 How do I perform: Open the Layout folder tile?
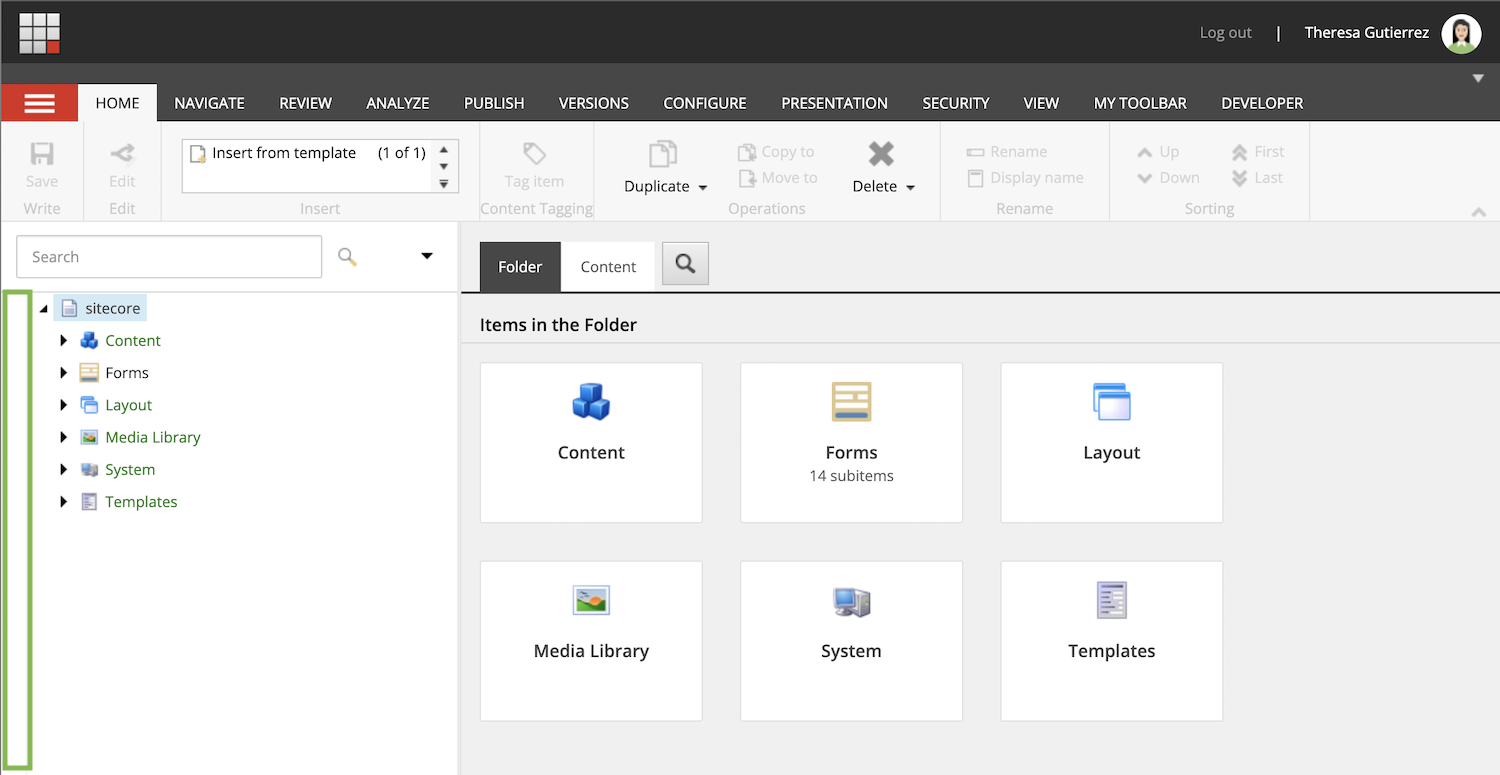[x=1111, y=443]
